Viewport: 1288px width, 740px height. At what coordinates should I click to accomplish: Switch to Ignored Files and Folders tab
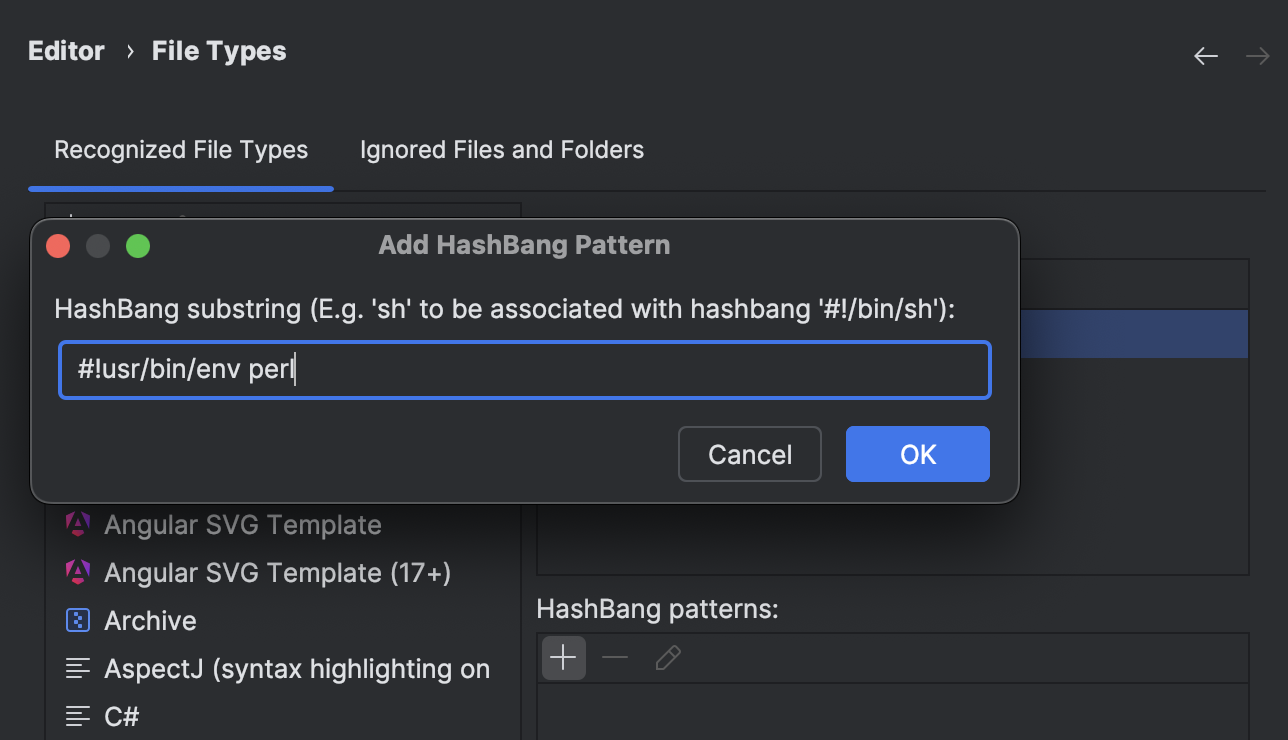click(501, 149)
